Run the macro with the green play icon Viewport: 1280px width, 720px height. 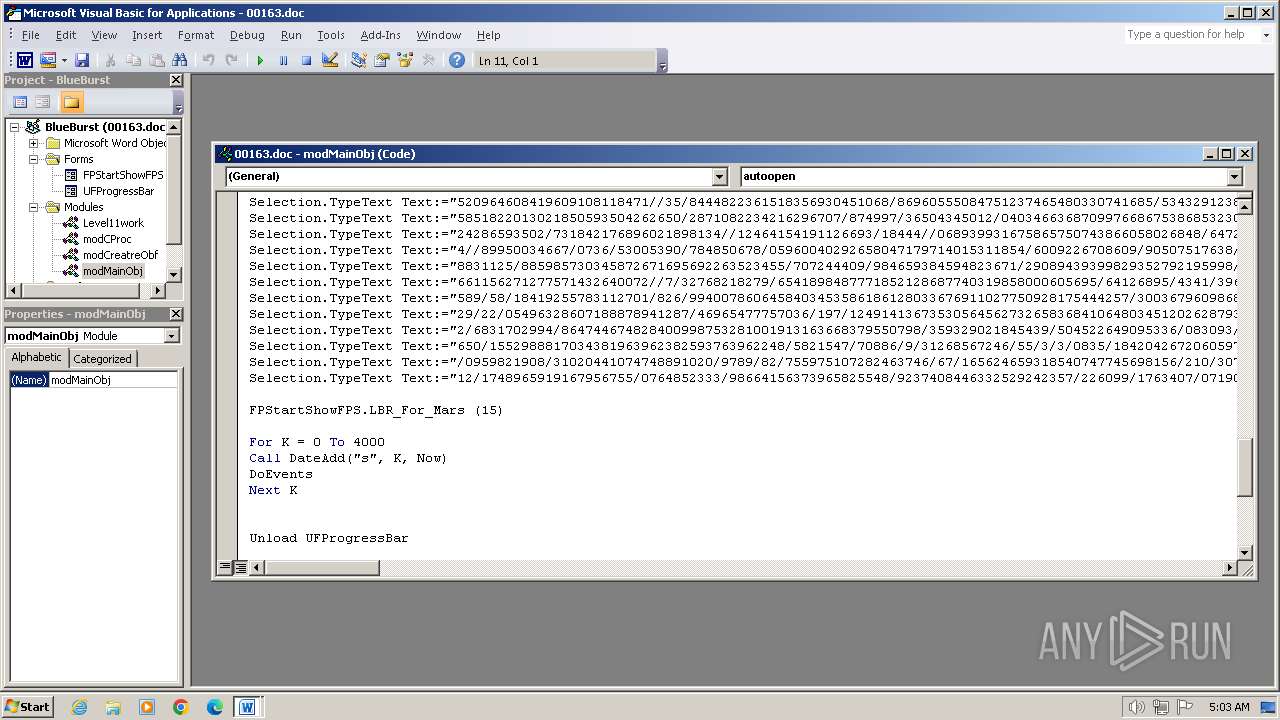point(260,61)
